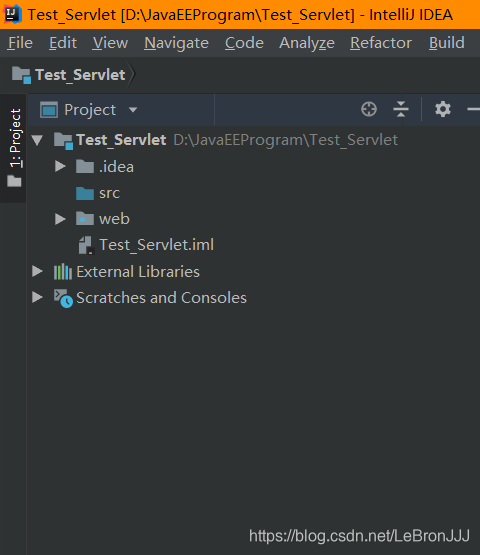Click the .idea folder icon
The height and width of the screenshot is (555, 480).
point(85,166)
